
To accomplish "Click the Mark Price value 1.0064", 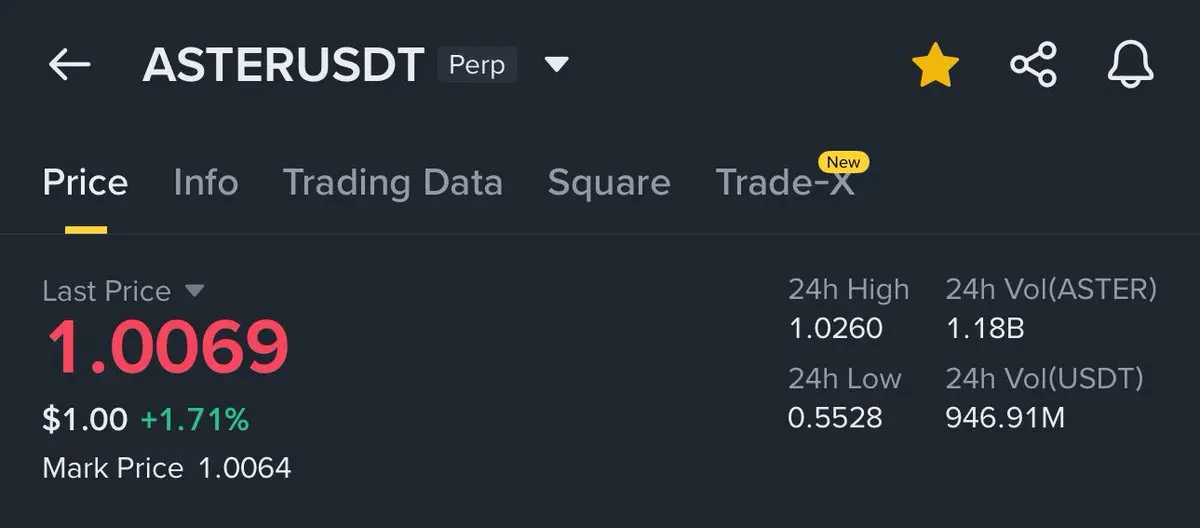I will click(245, 467).
